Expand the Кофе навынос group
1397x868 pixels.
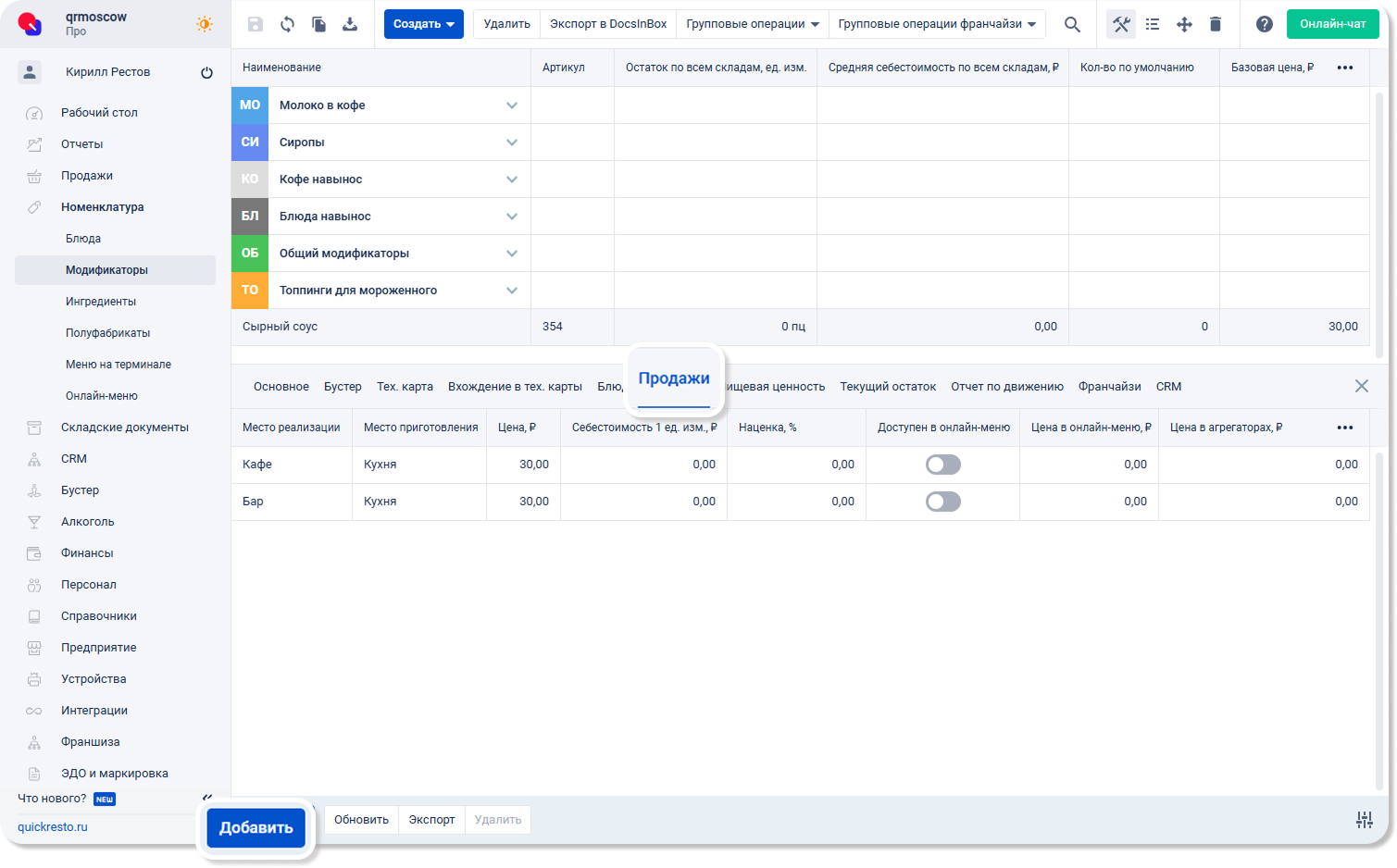[x=512, y=180]
